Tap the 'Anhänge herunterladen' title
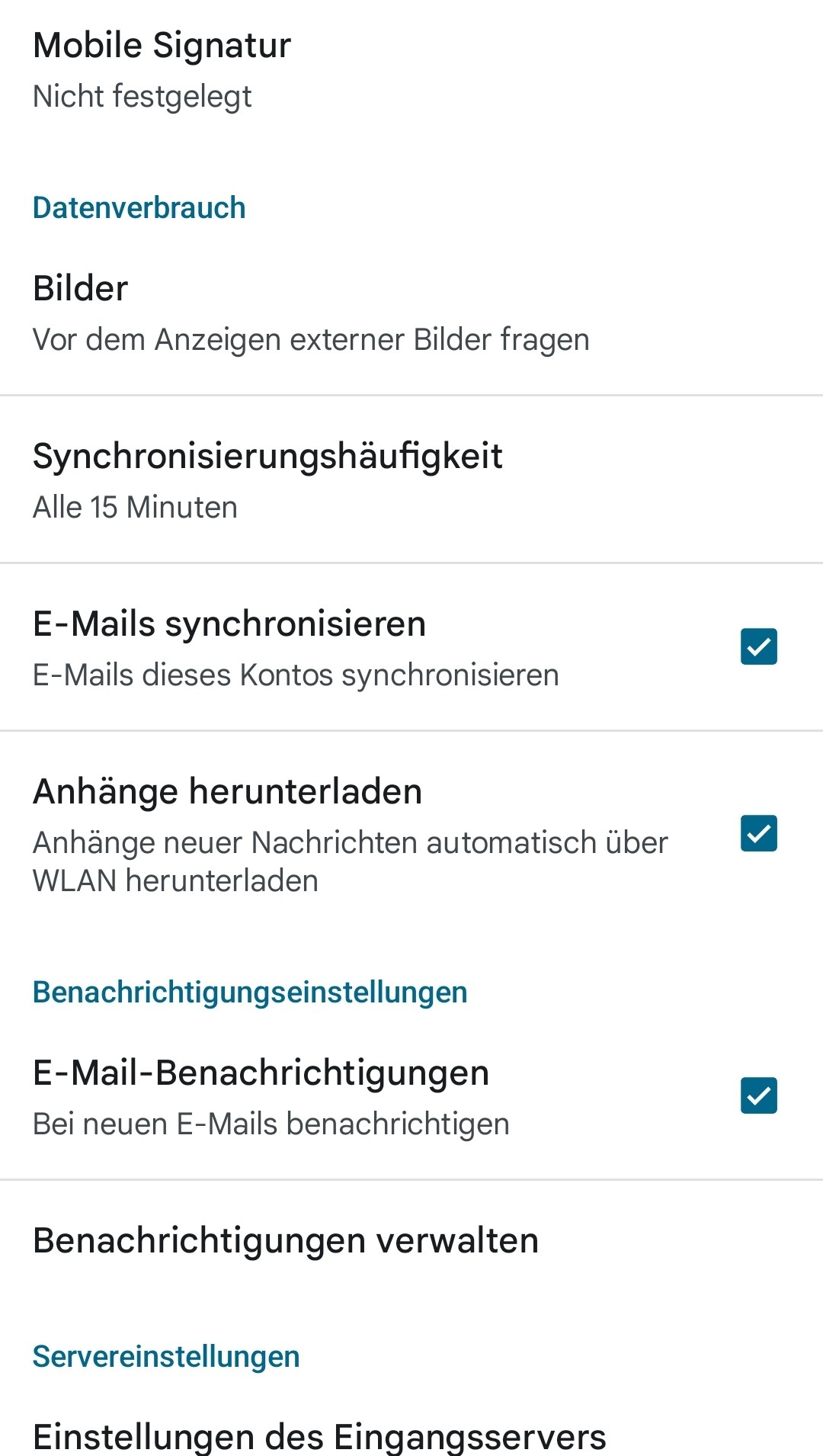 coord(227,791)
